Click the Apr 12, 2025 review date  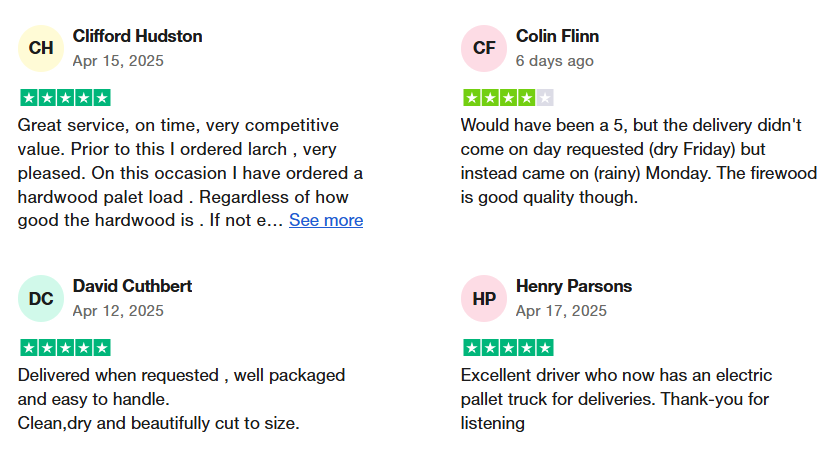click(x=118, y=310)
